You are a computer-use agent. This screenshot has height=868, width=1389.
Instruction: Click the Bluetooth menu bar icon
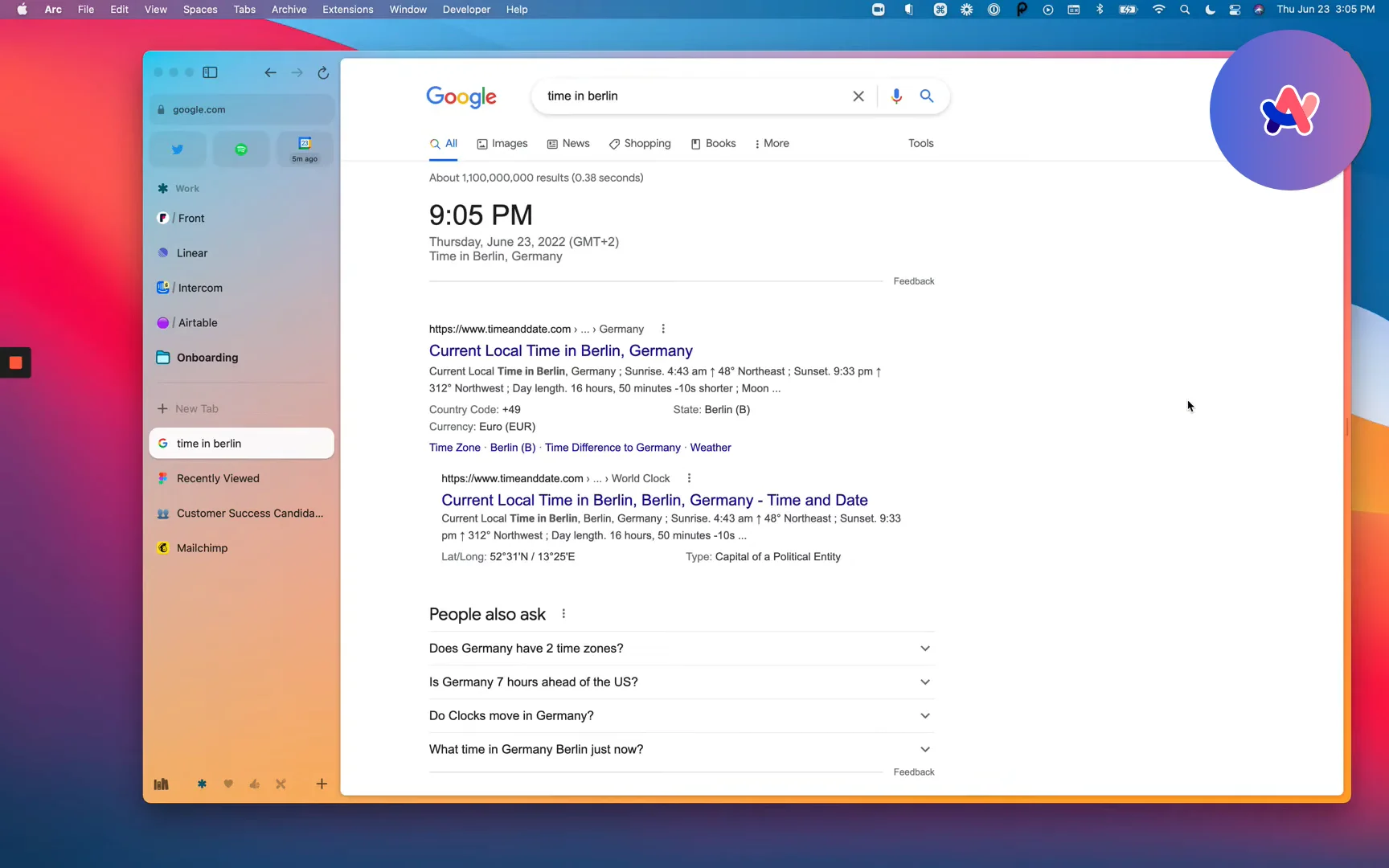click(1100, 10)
